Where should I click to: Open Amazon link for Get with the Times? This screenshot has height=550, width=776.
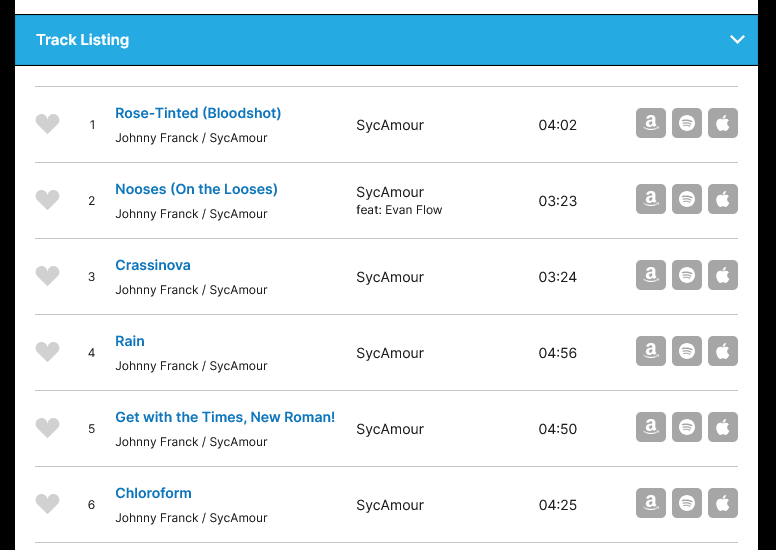(x=651, y=428)
